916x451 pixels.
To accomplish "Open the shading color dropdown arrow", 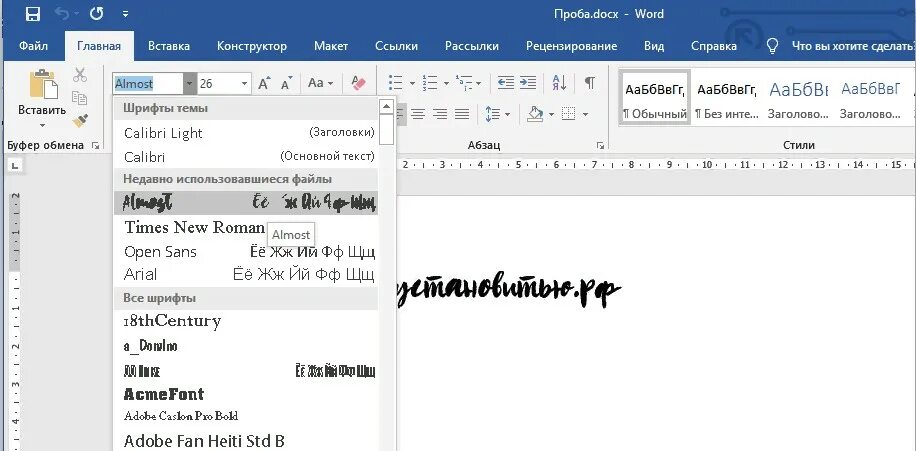I will [x=551, y=115].
